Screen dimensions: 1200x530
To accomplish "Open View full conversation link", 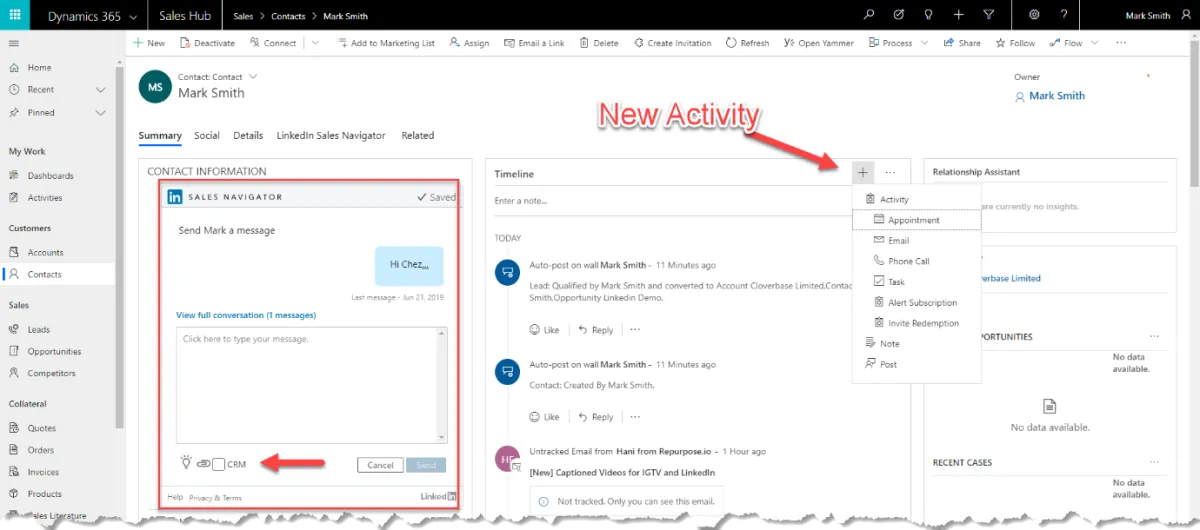I will coord(245,315).
